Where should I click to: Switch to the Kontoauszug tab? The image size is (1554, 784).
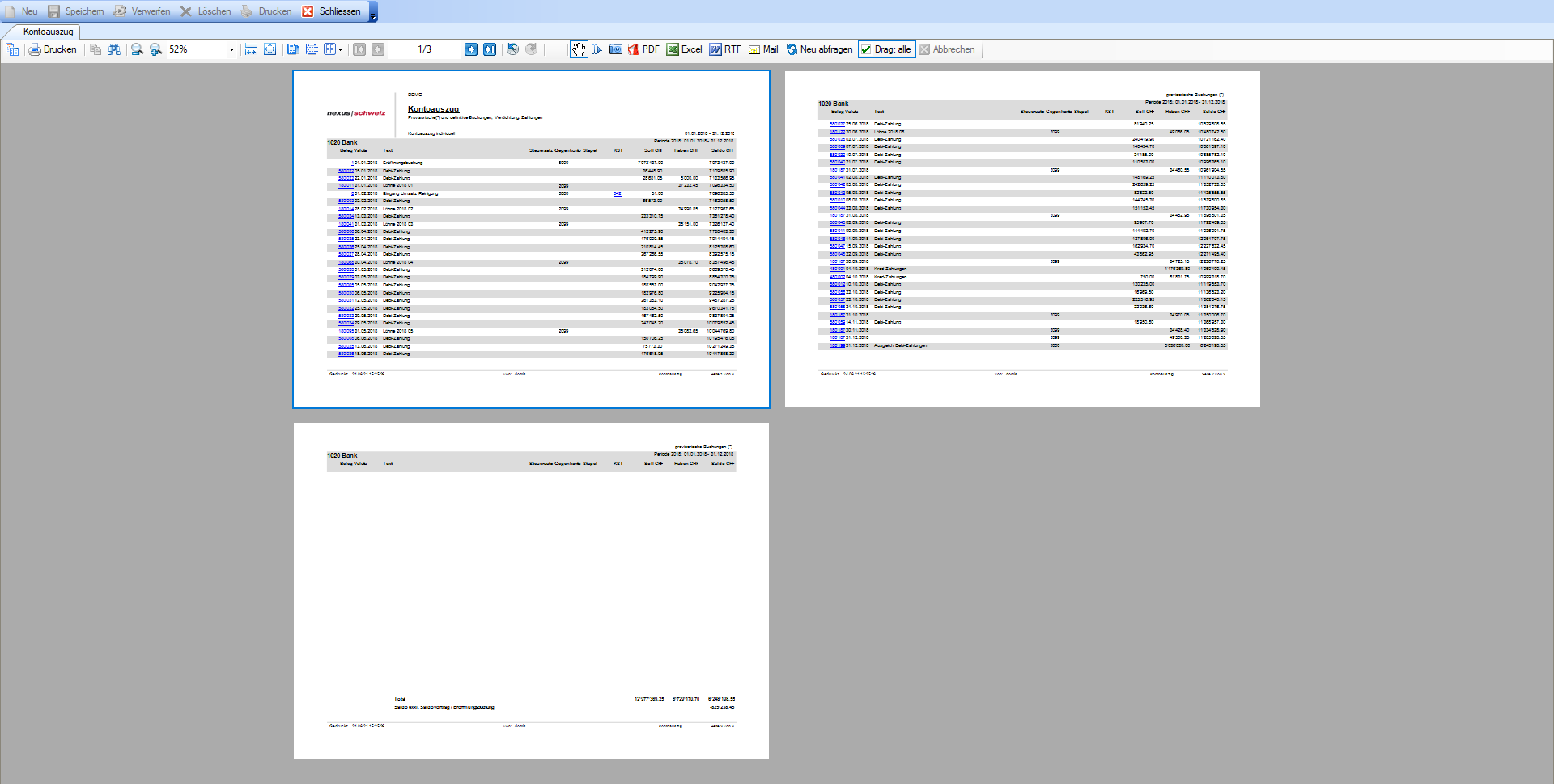tap(48, 32)
